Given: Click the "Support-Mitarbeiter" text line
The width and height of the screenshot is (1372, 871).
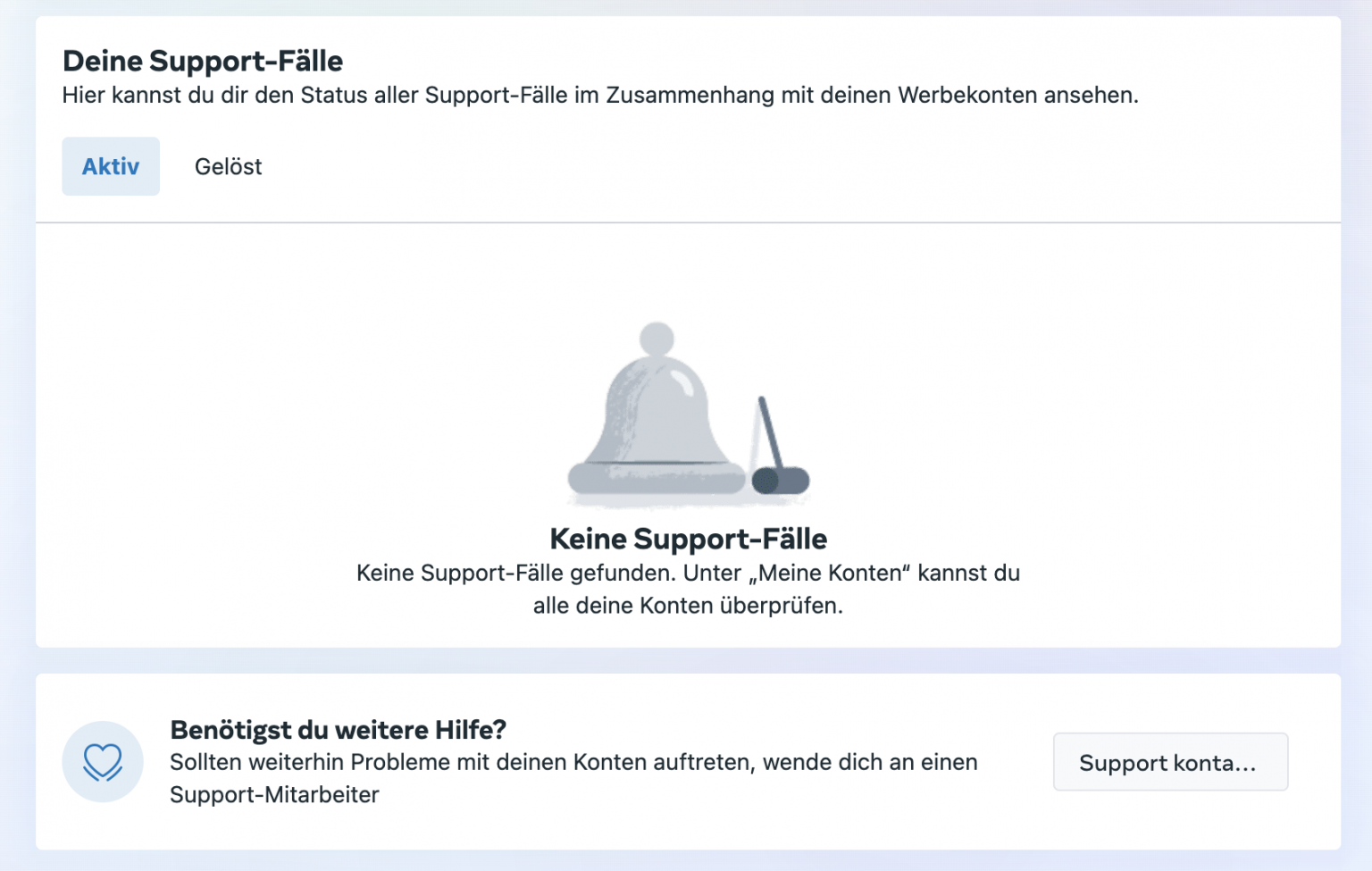Looking at the screenshot, I should point(274,794).
